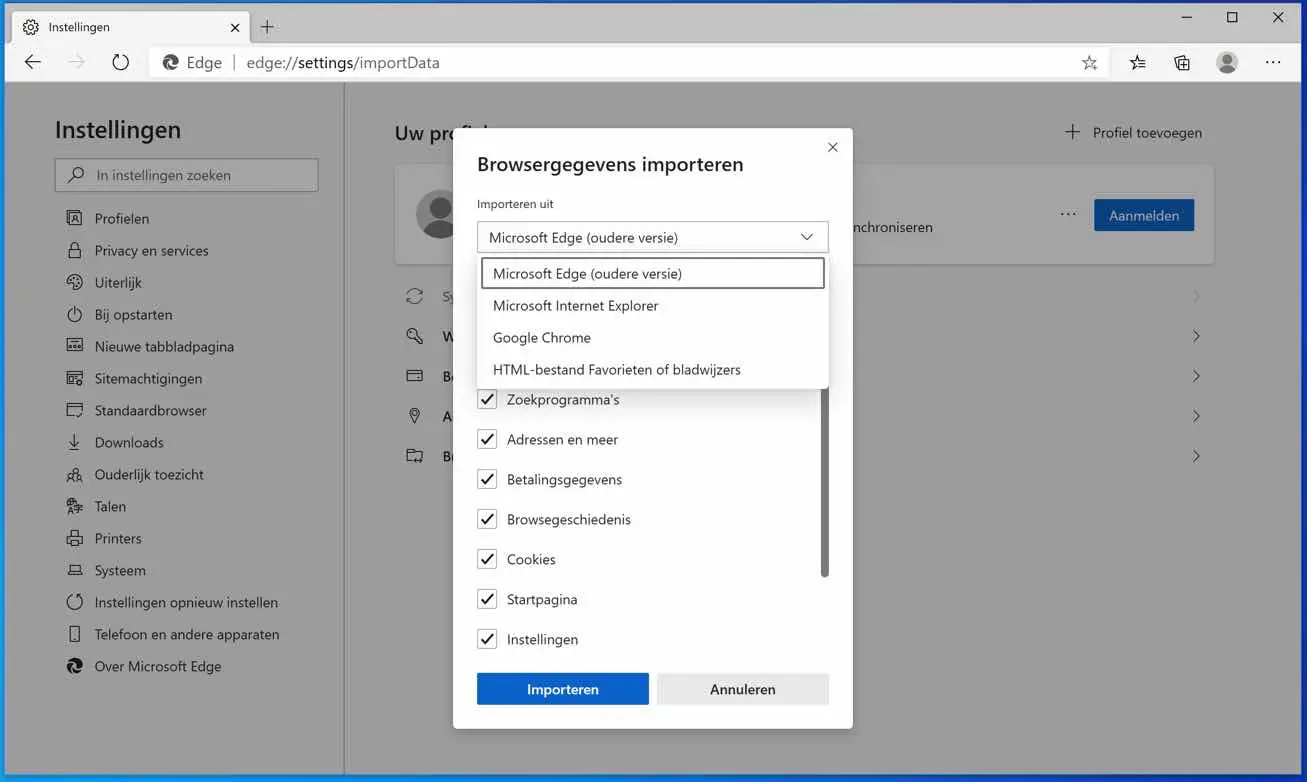The width and height of the screenshot is (1307, 782).
Task: Choose Google Chrome from the list
Action: (653, 337)
